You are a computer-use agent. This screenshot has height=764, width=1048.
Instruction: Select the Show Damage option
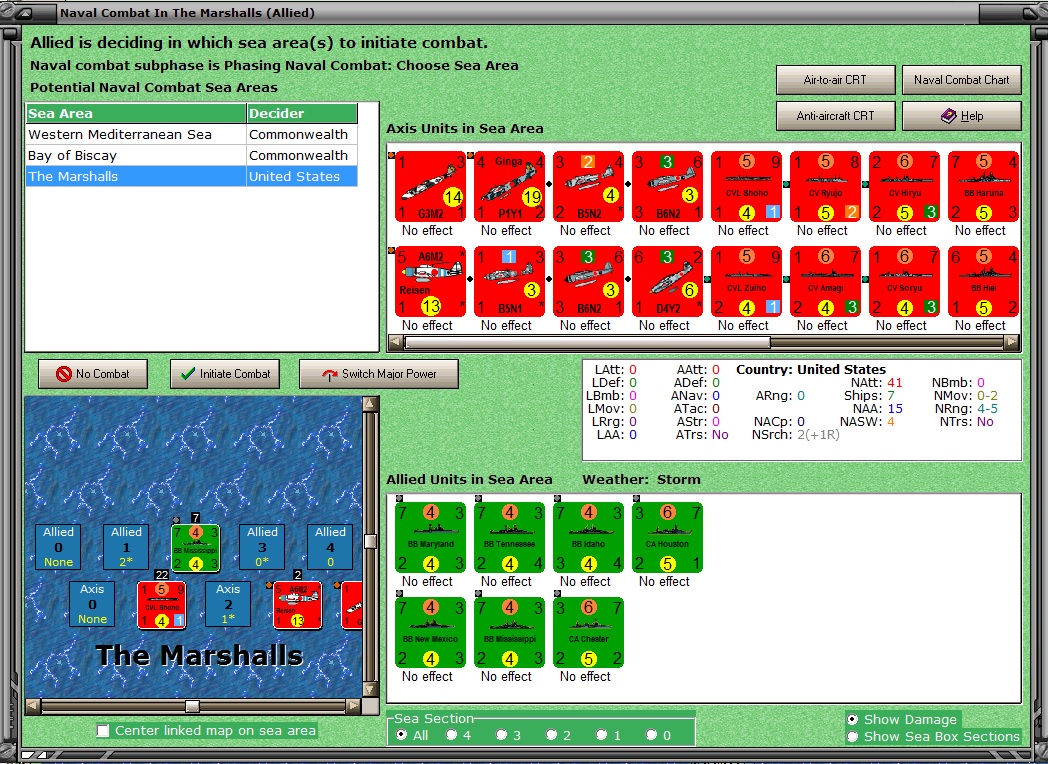[852, 719]
